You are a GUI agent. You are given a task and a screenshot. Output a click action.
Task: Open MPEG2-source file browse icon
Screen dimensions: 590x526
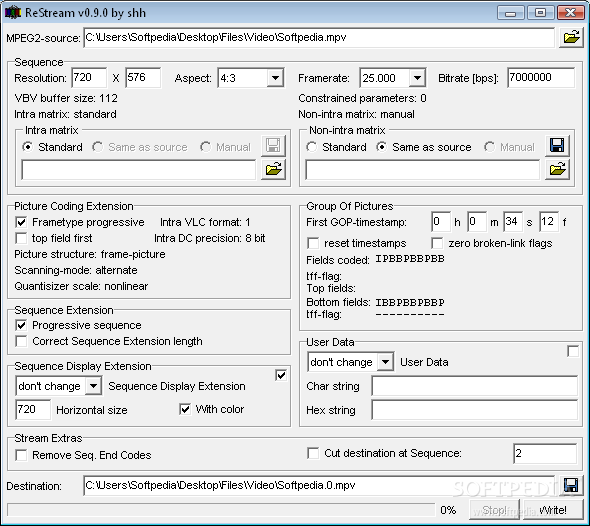[x=571, y=37]
